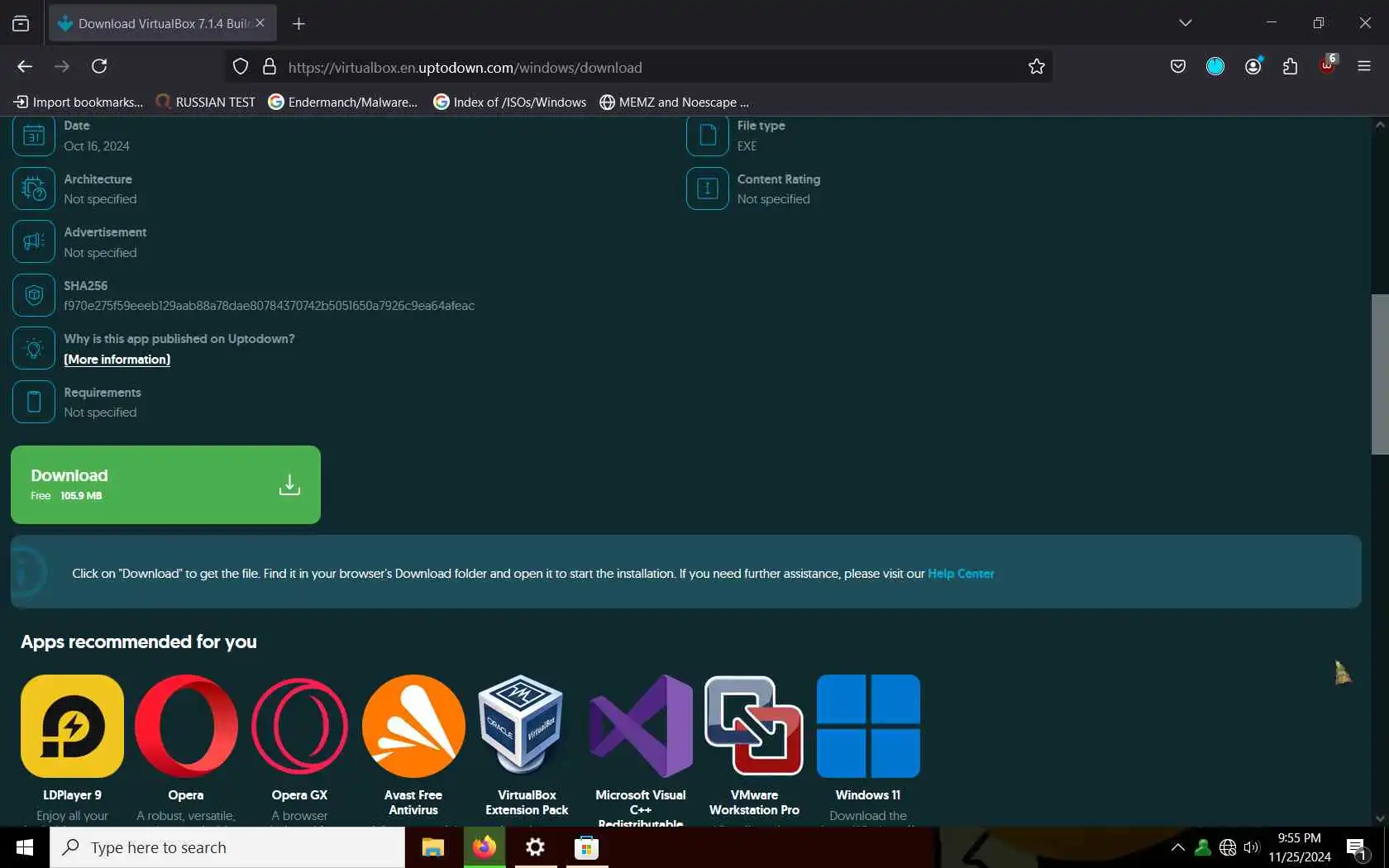Click the lightbulb icon beside Uptodown question
This screenshot has width=1389, height=868.
click(34, 348)
